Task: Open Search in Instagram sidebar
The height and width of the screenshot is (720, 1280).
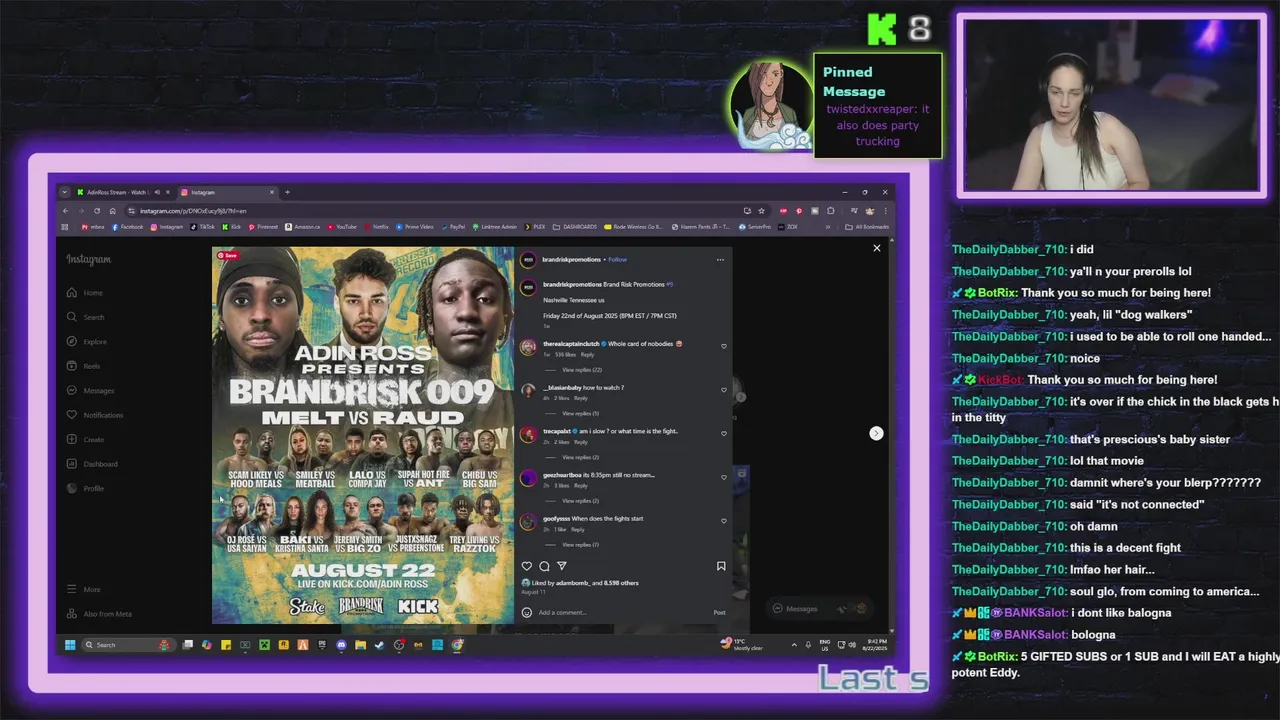Action: pos(85,317)
